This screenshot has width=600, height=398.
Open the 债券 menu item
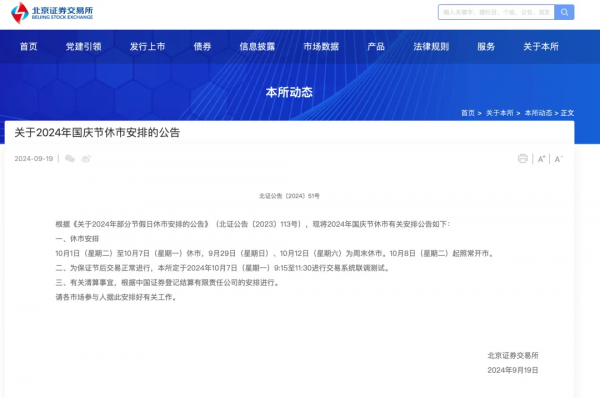202,47
